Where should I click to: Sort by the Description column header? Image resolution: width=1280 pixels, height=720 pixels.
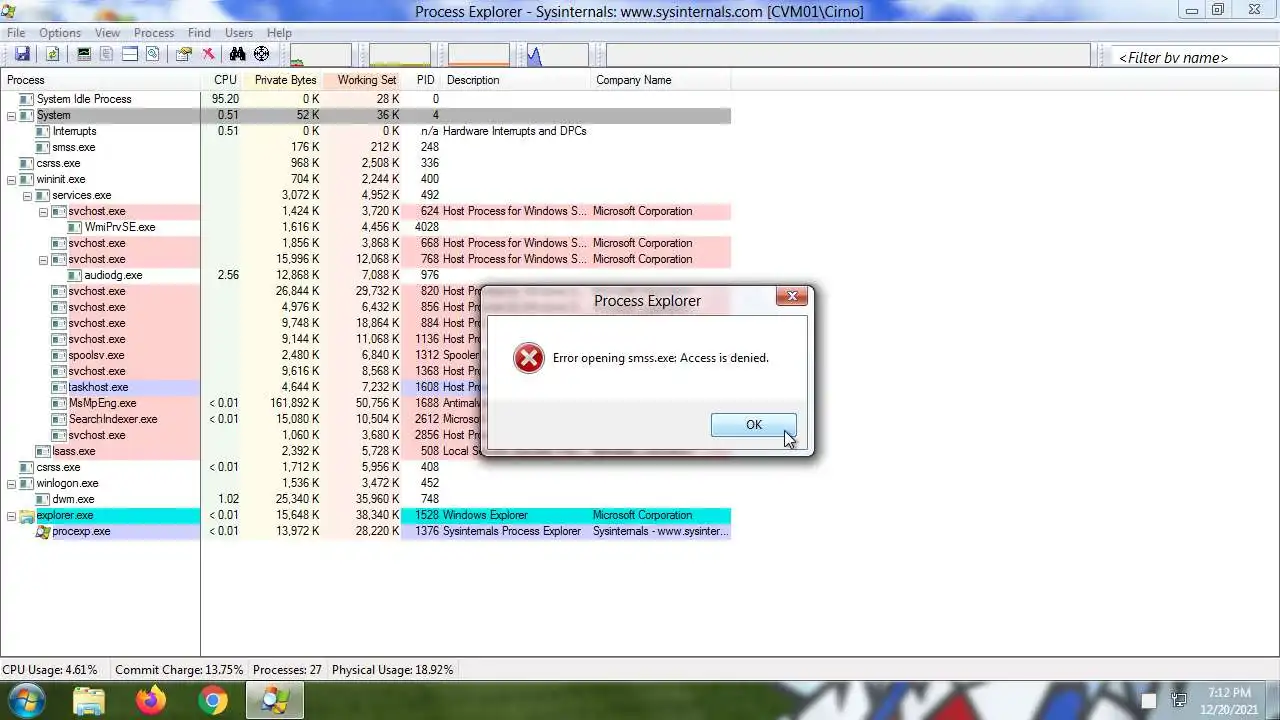[x=516, y=80]
